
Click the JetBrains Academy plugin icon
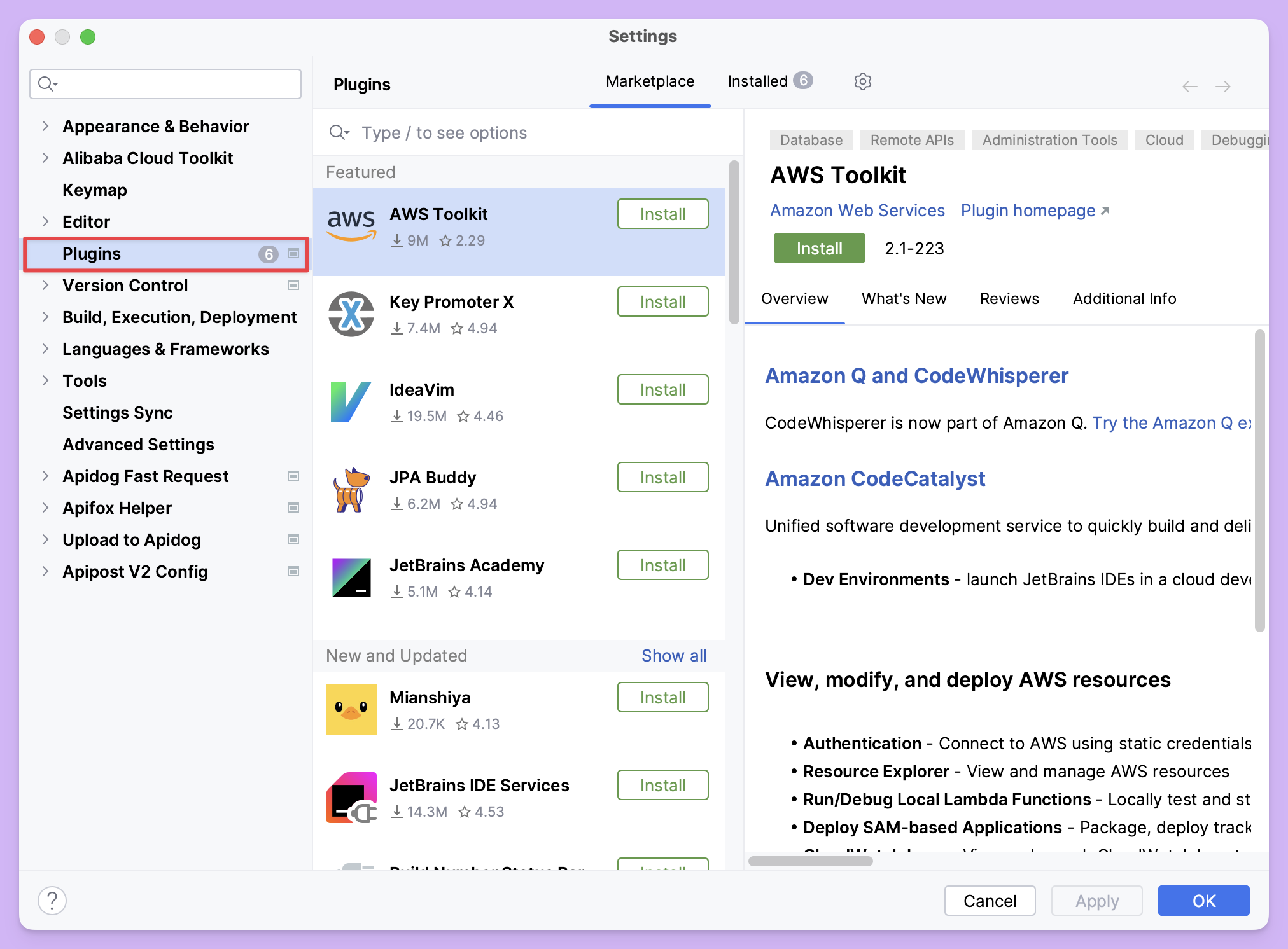(351, 577)
